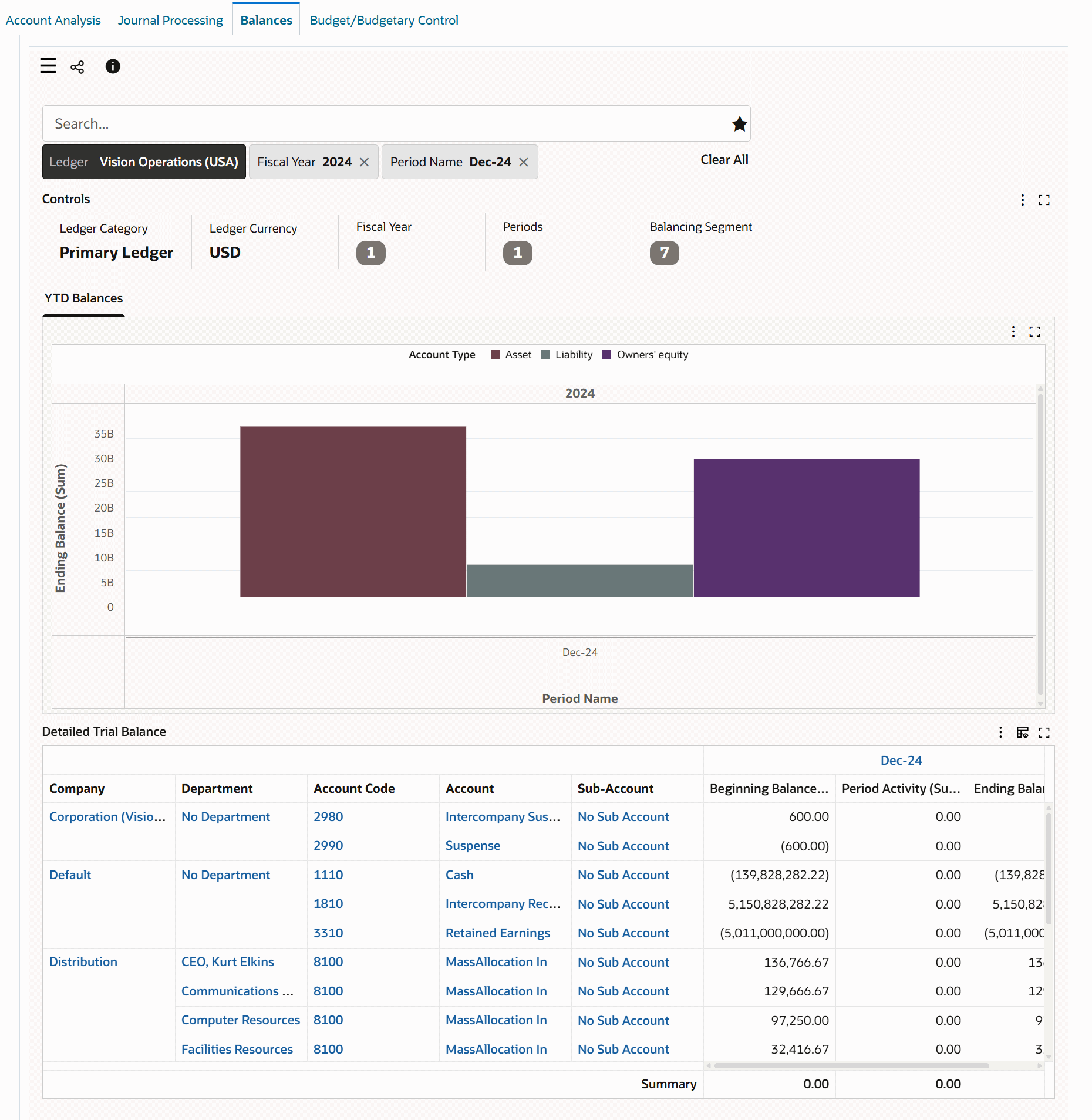Click the table horizontal scrollbar

tap(851, 1065)
